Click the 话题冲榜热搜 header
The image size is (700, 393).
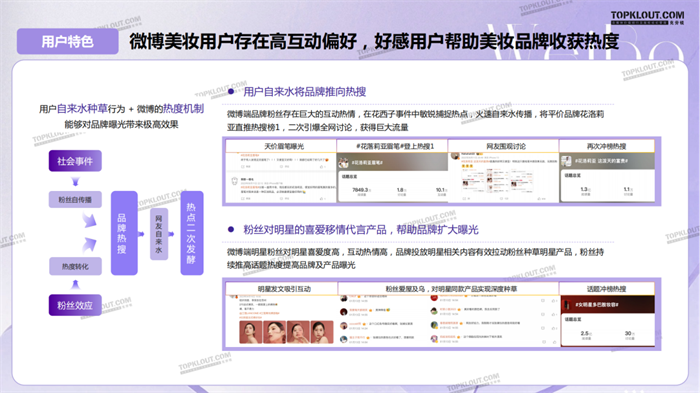coord(607,289)
